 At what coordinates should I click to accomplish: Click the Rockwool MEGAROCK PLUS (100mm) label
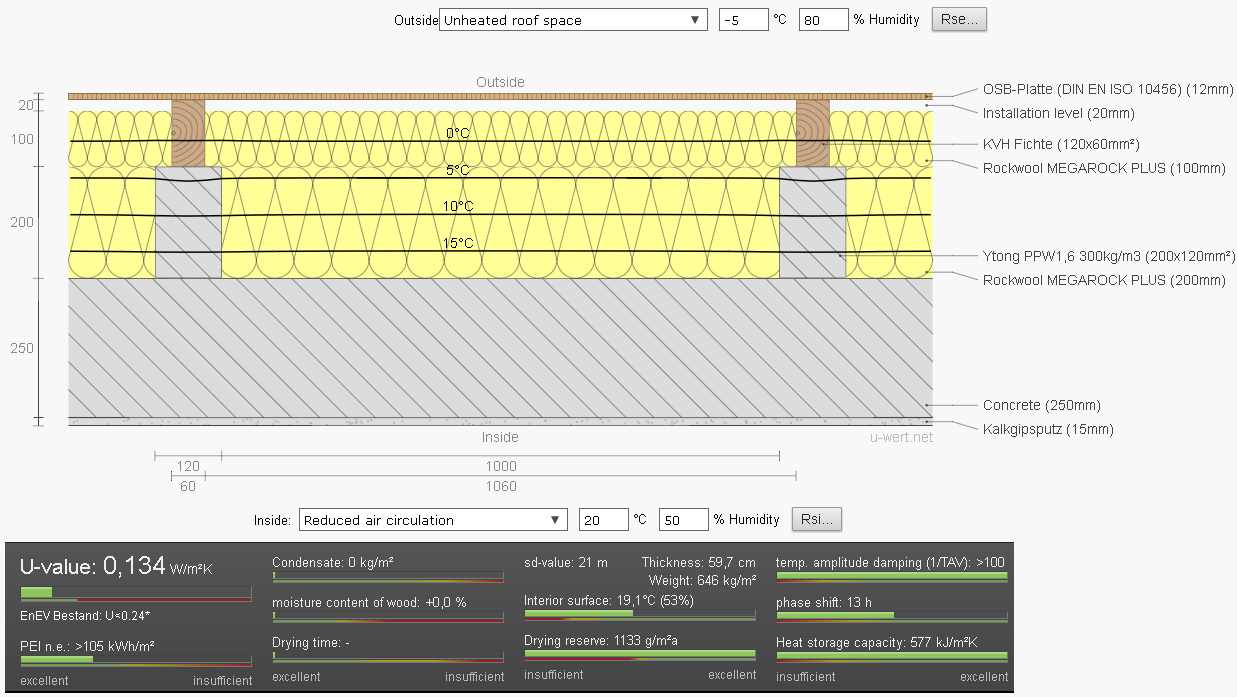click(x=1103, y=168)
